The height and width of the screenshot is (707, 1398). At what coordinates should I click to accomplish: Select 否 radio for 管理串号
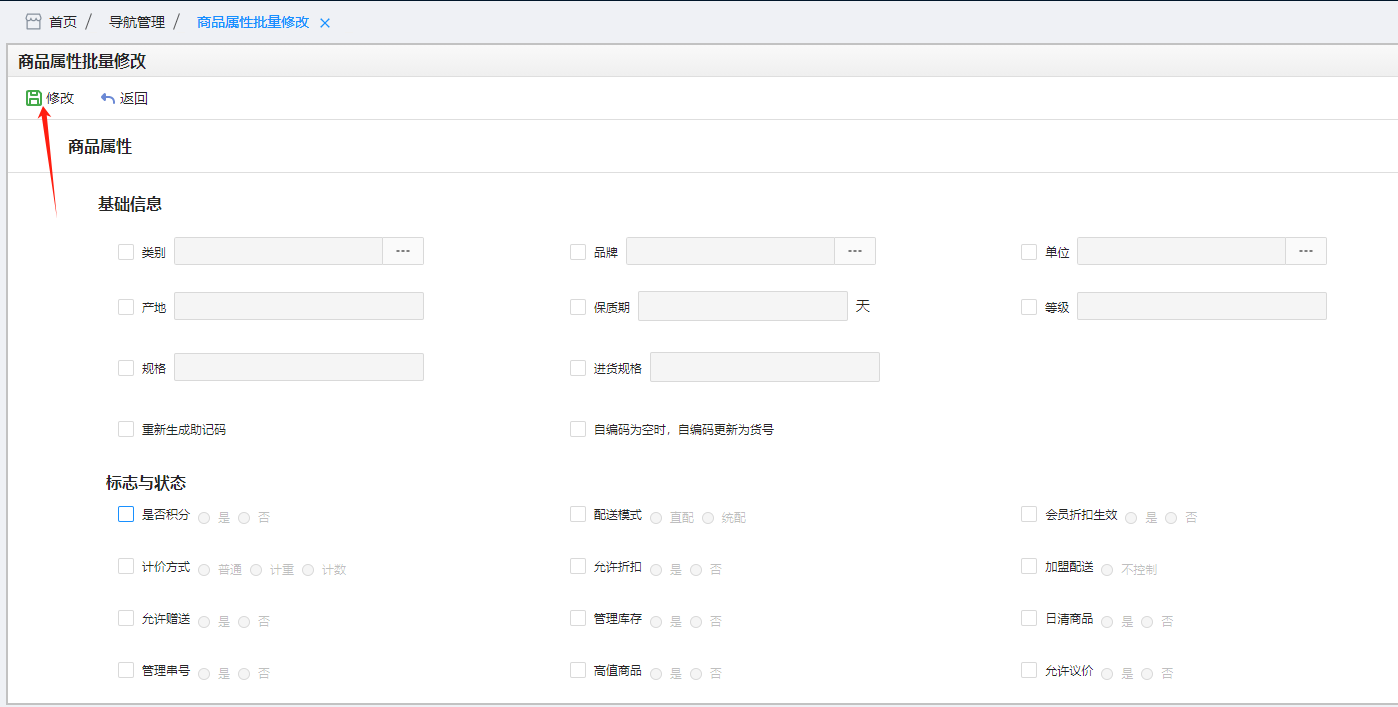click(x=244, y=674)
